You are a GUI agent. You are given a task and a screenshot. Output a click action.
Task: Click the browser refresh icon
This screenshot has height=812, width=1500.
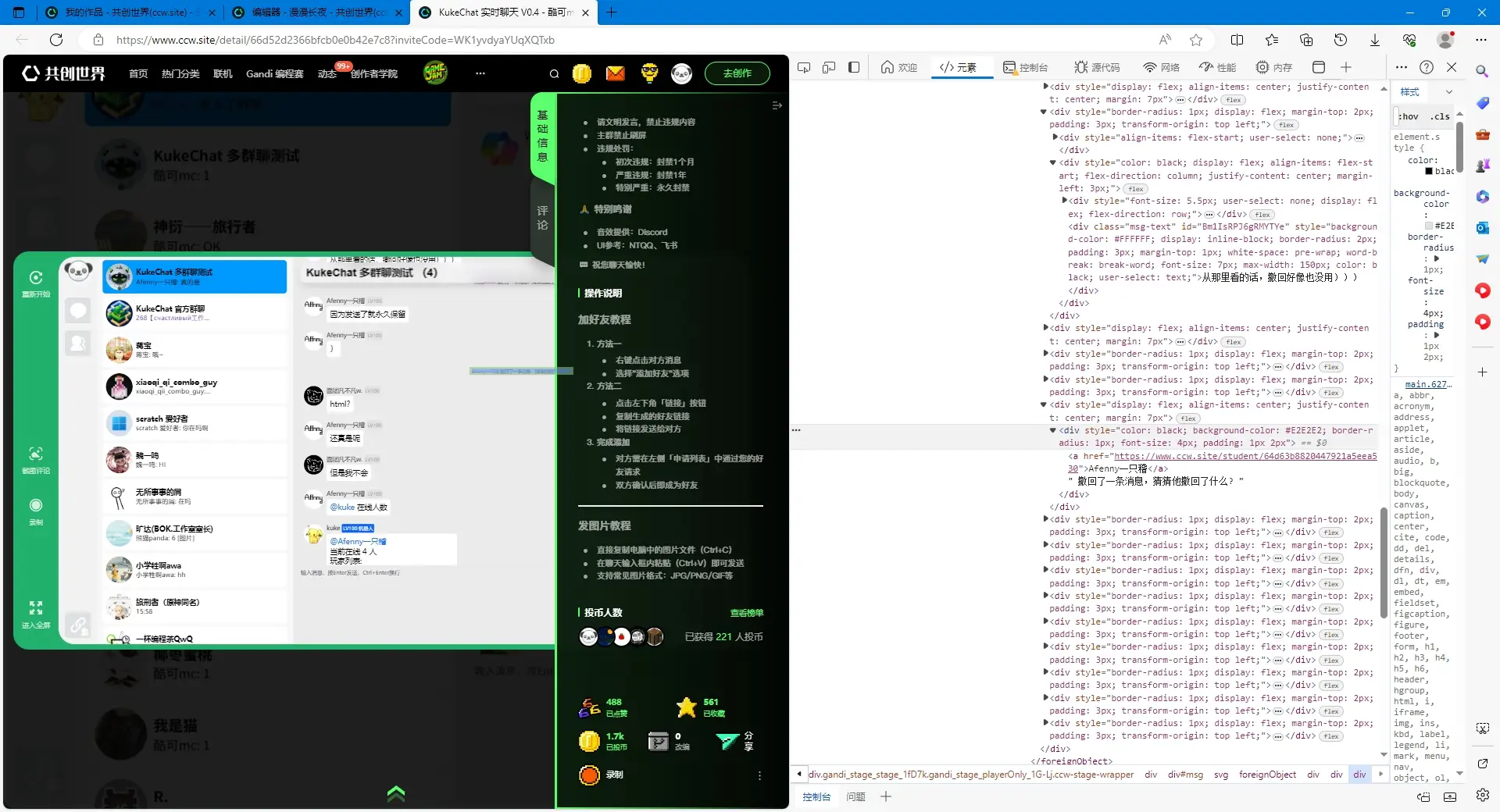[x=56, y=40]
